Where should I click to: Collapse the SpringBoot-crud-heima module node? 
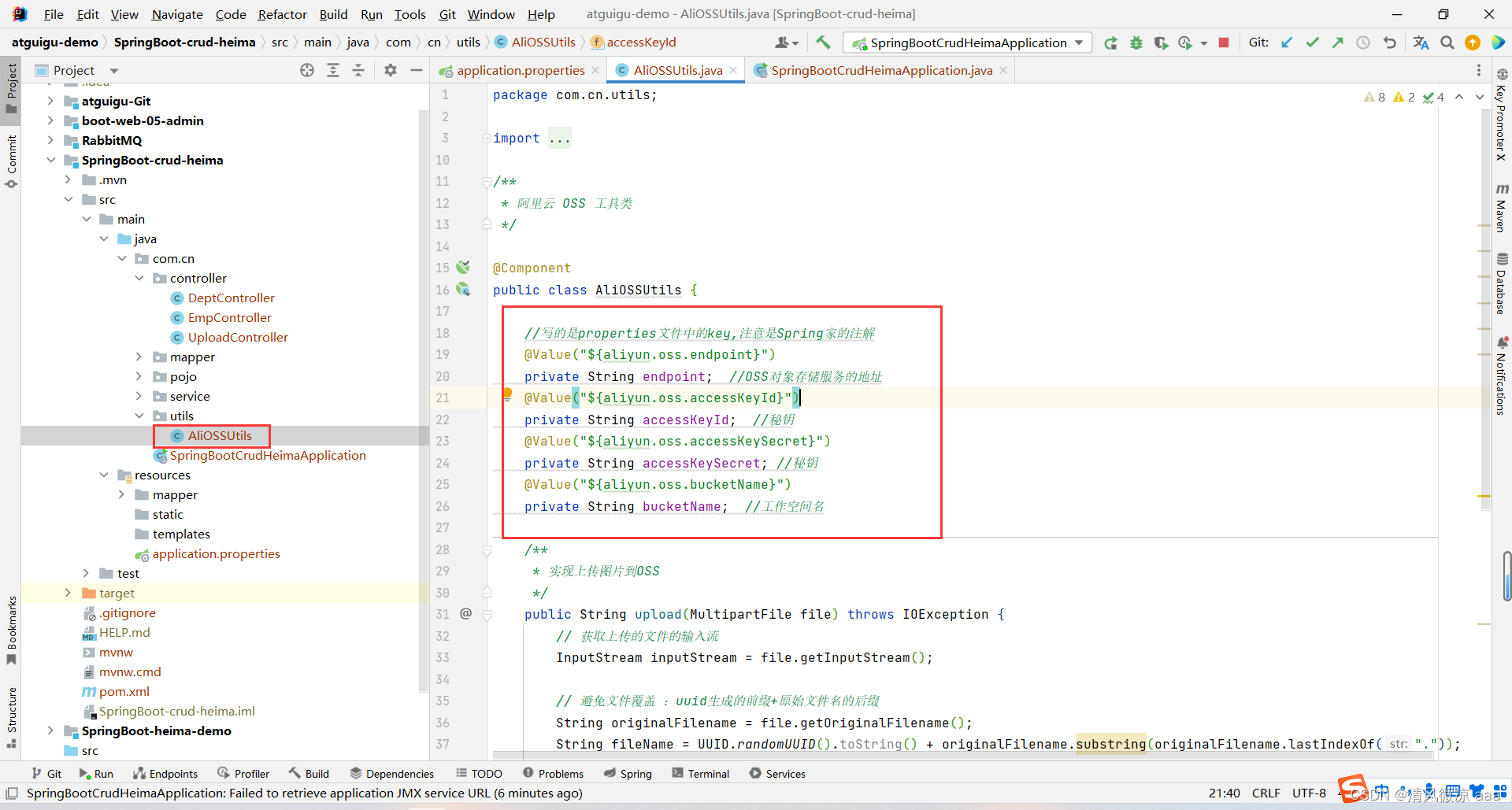50,160
